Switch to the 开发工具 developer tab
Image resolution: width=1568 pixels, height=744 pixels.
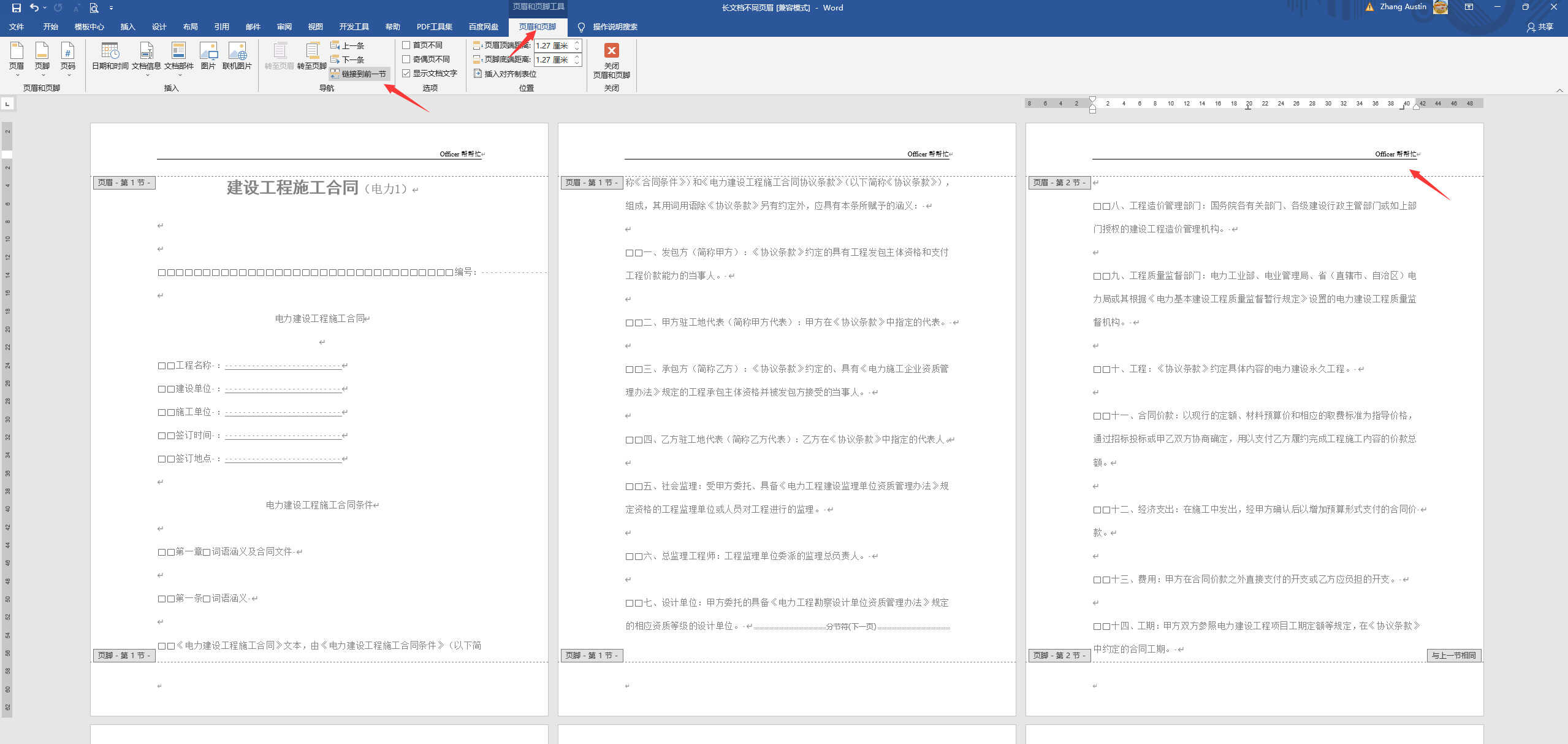point(354,27)
